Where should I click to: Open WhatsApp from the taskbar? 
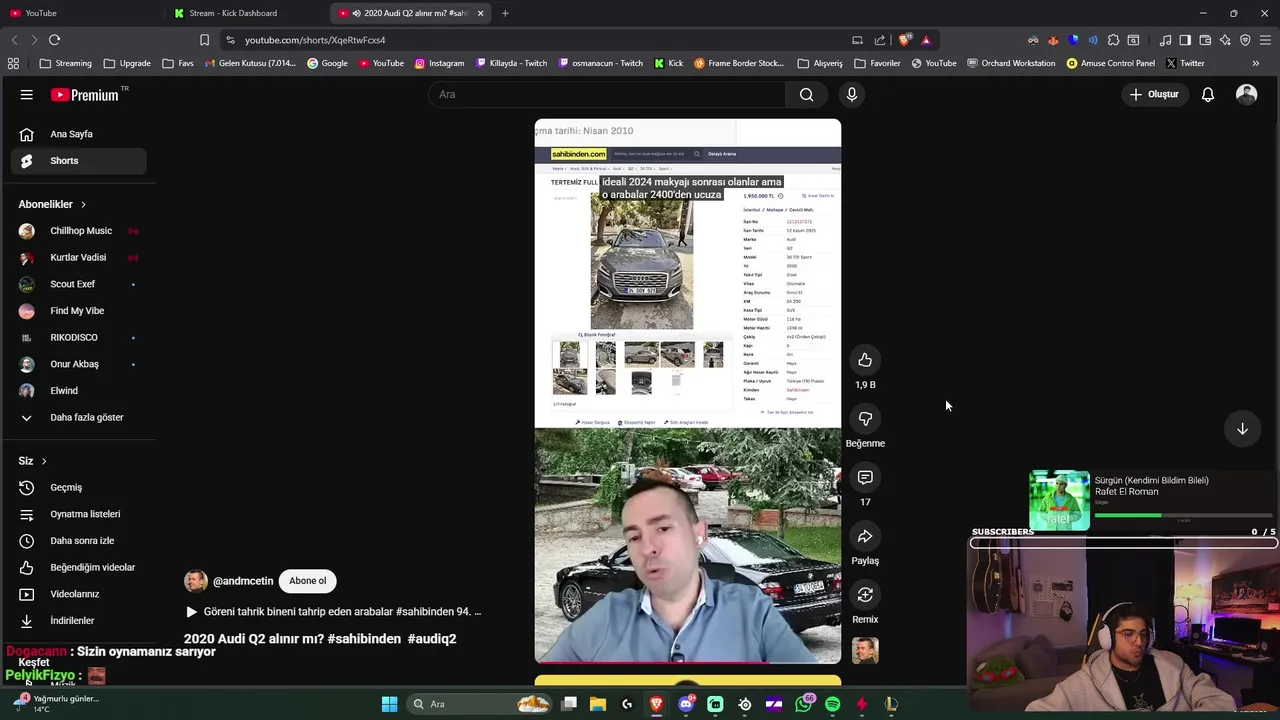803,704
